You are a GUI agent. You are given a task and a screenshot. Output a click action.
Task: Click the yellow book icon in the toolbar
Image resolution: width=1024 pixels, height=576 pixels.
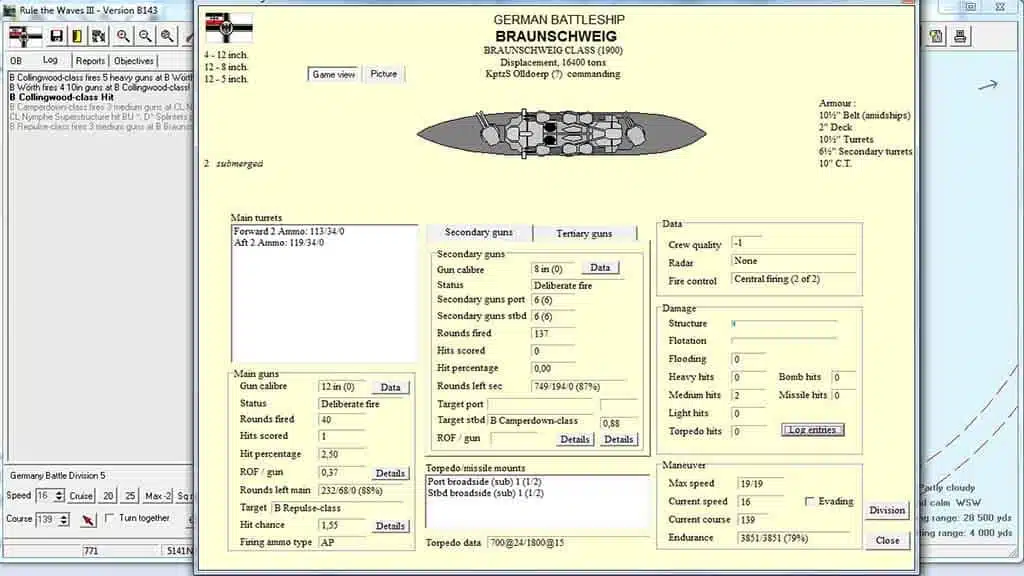click(77, 36)
